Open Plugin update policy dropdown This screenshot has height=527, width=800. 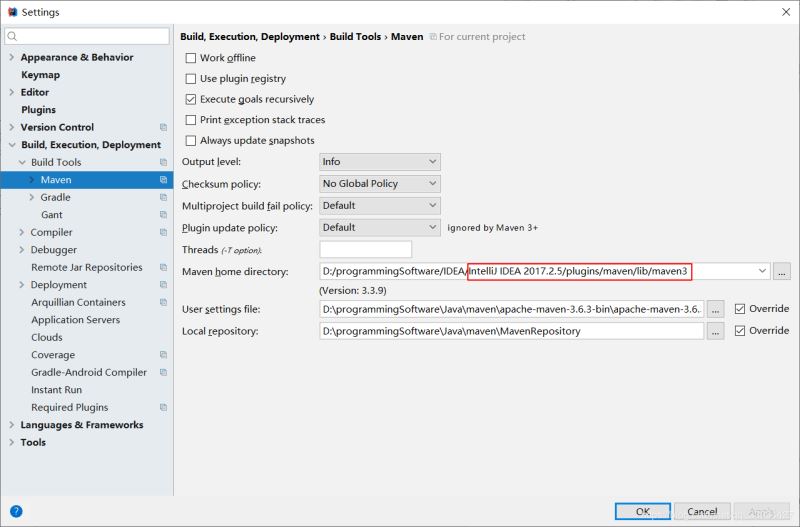pyautogui.click(x=380, y=228)
